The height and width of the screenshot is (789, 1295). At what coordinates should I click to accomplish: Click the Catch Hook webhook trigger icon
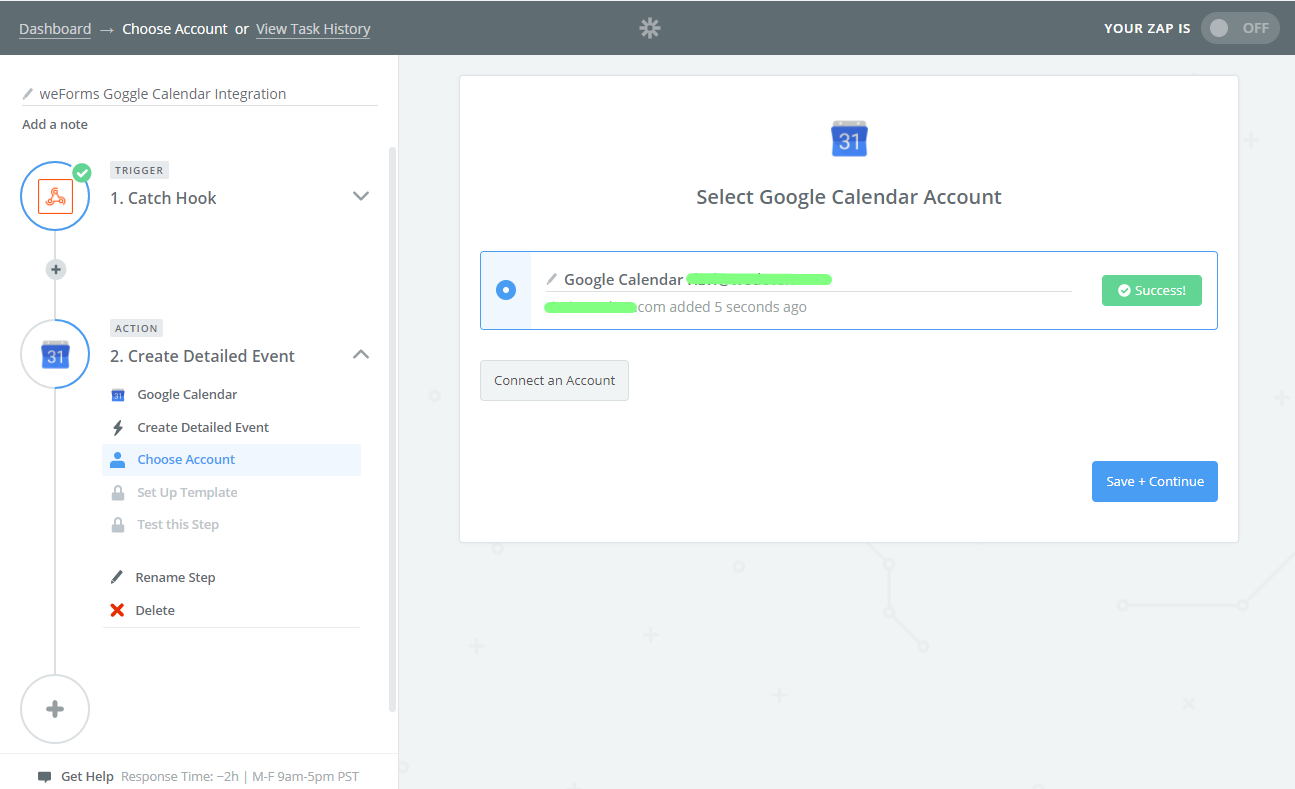point(56,196)
